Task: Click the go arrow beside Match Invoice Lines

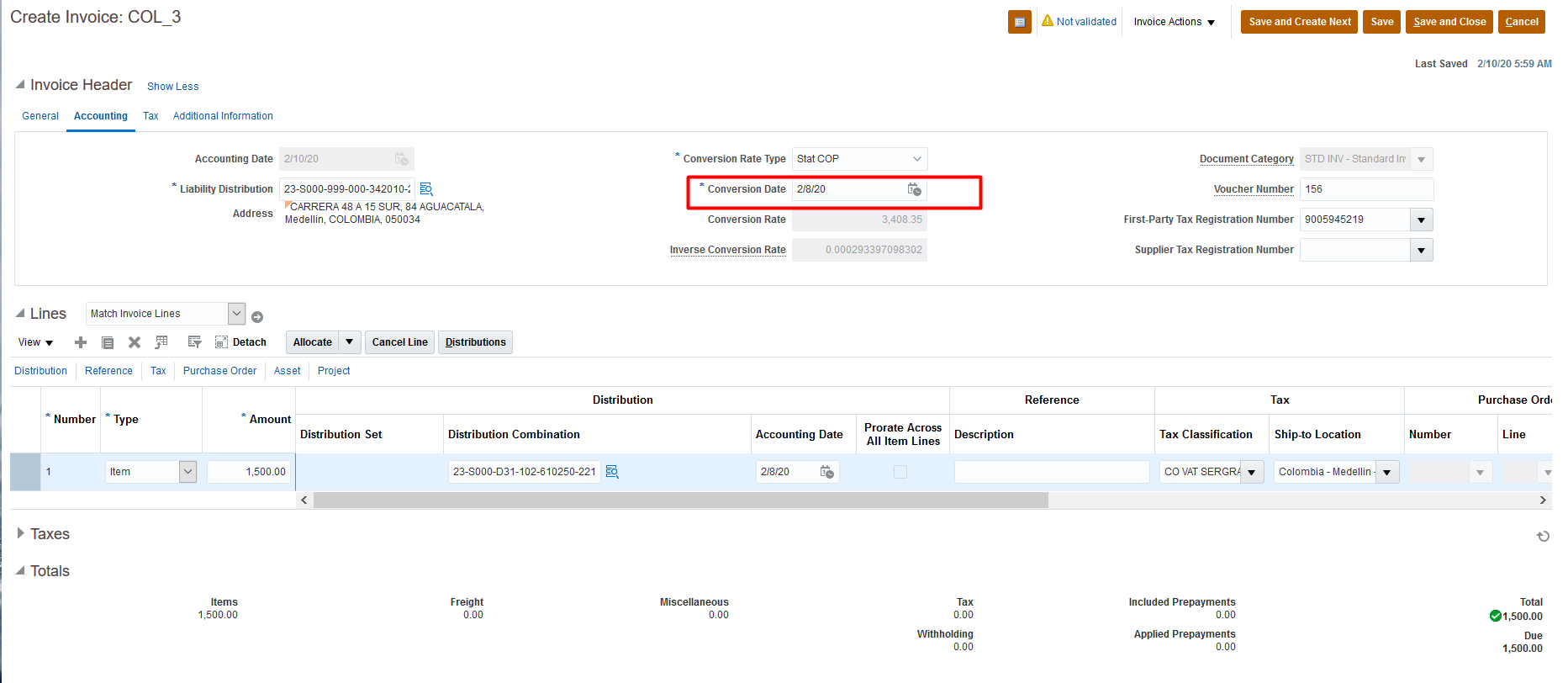Action: [257, 317]
